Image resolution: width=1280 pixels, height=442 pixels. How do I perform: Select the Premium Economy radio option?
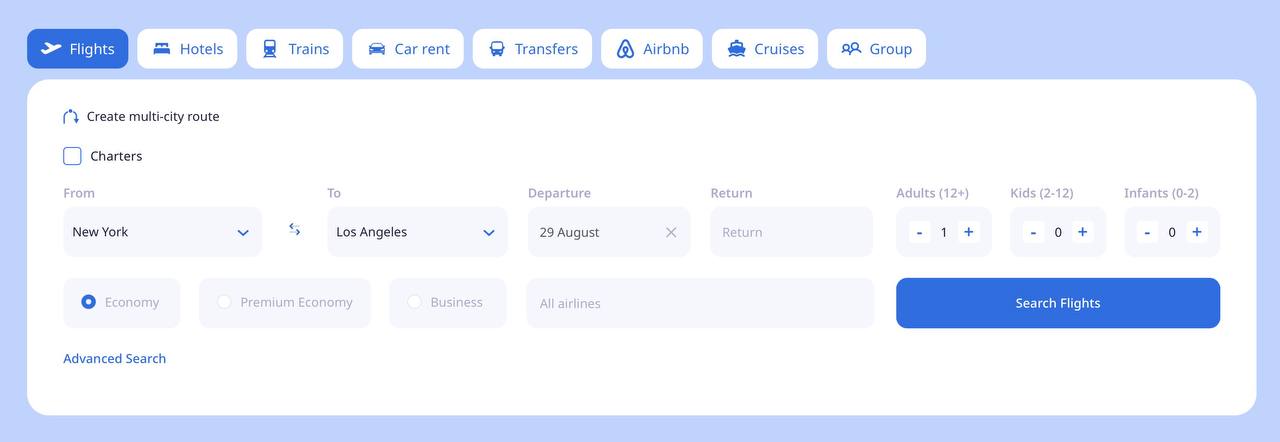click(x=285, y=302)
